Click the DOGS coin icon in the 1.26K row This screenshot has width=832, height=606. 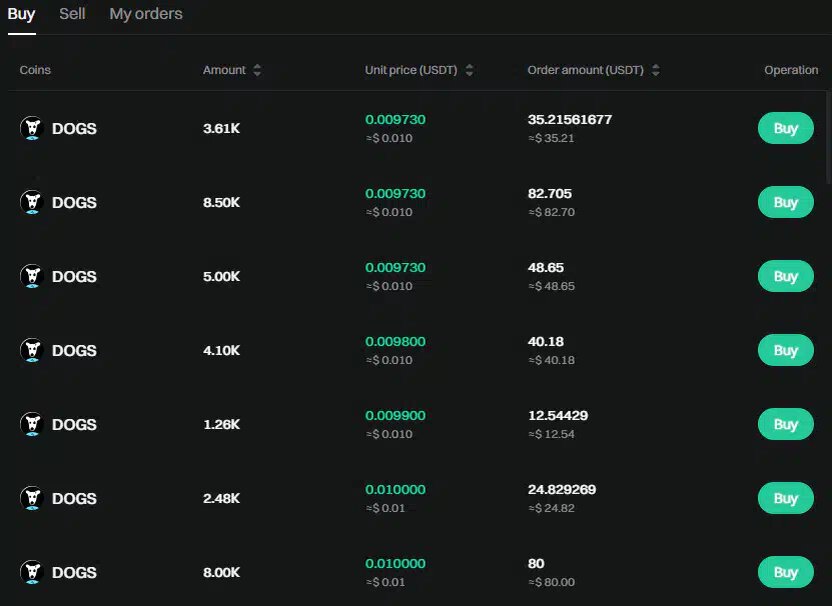(x=32, y=424)
